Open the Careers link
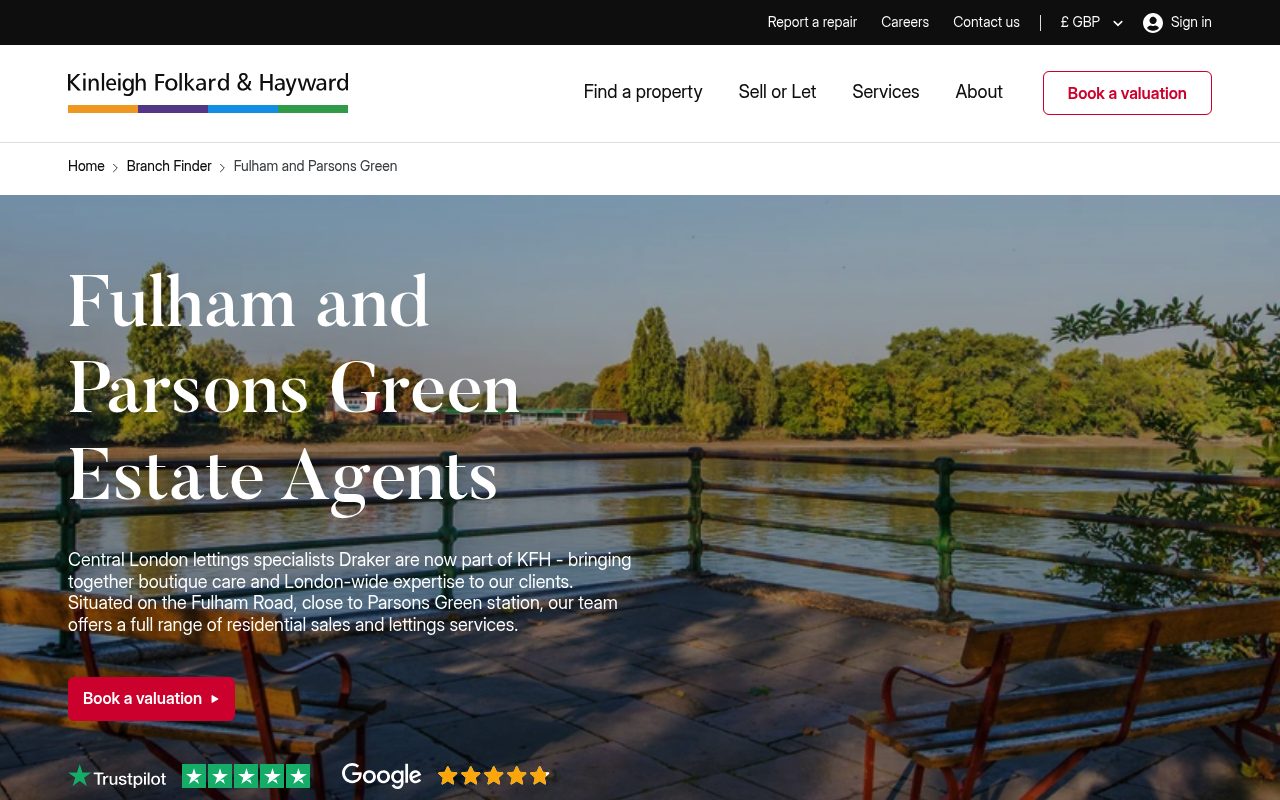 coord(905,22)
